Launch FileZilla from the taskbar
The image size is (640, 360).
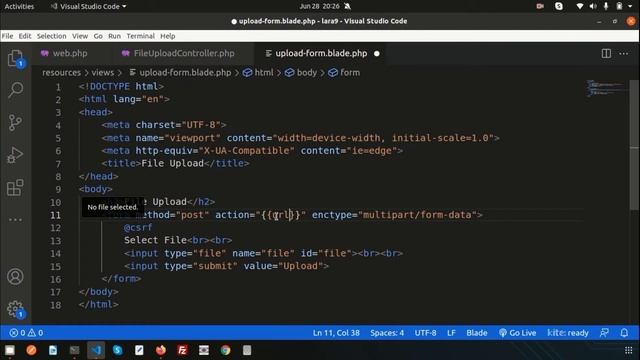click(182, 350)
